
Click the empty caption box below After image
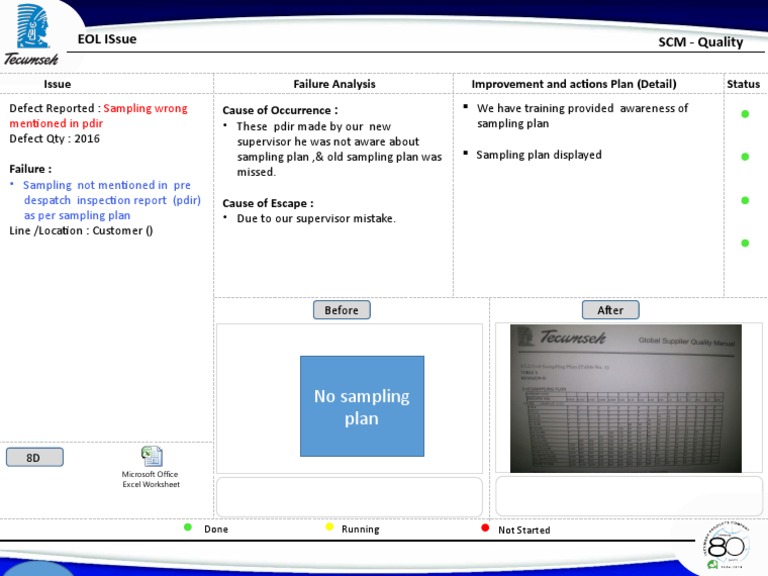(629, 496)
